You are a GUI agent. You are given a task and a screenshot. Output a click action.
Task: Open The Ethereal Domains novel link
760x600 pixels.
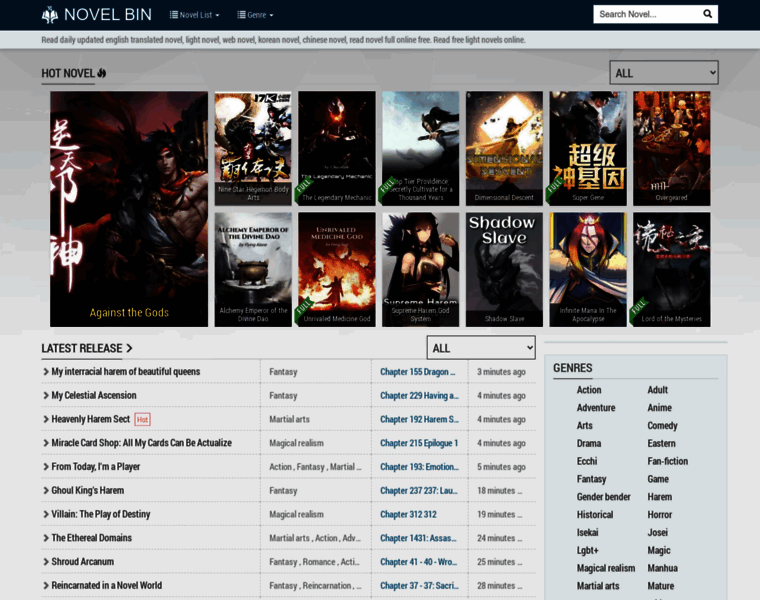[x=92, y=538]
